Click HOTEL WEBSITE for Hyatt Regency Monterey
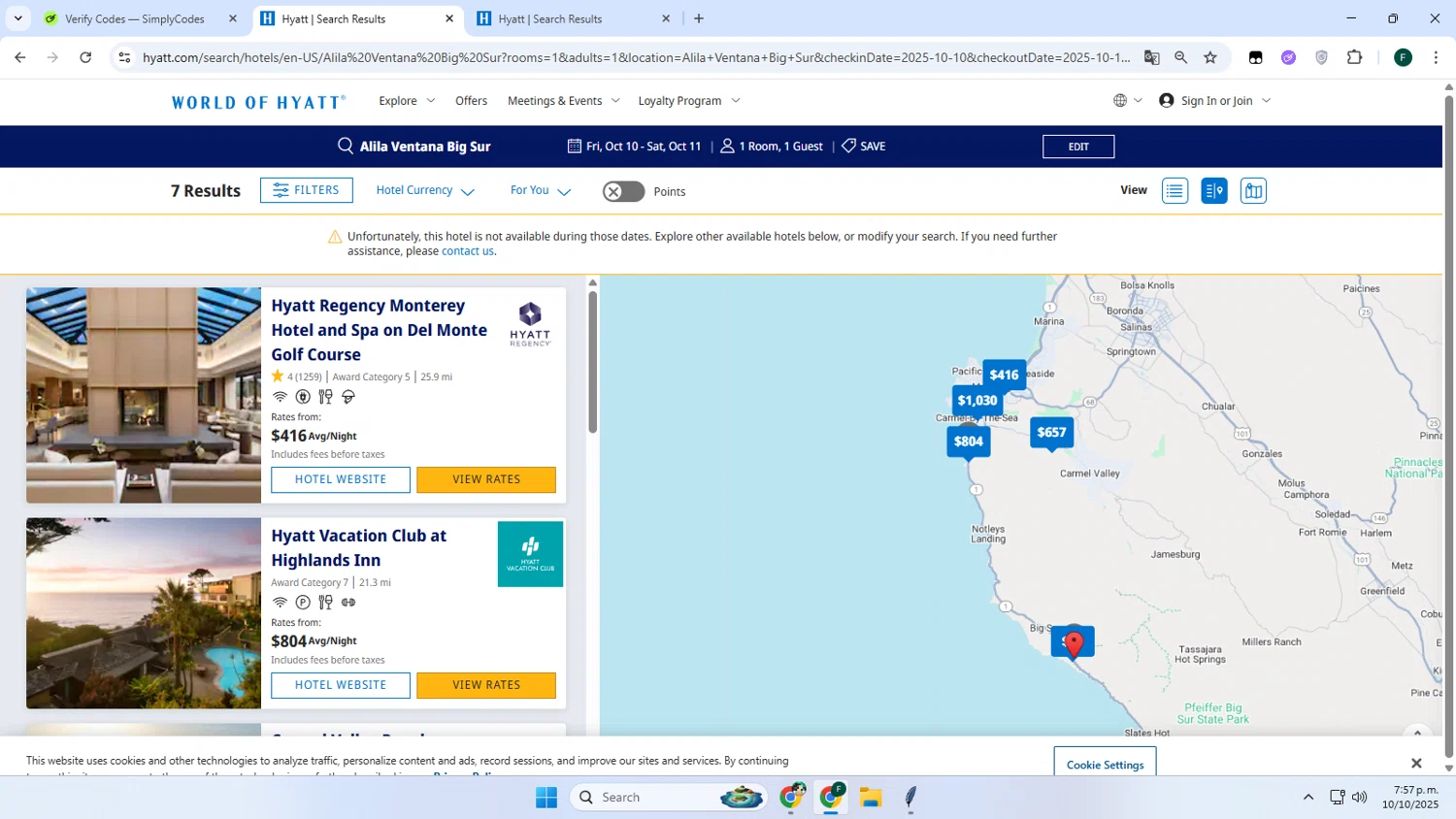The image size is (1456, 819). 341,479
